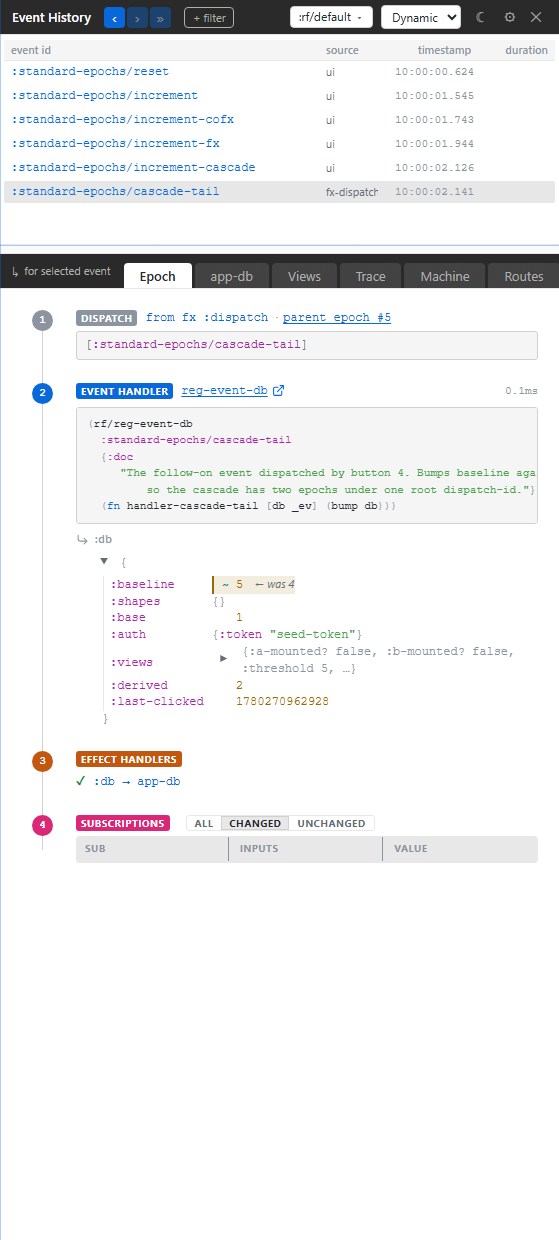Select the :standard-epochs/increment event row
This screenshot has height=1240, width=559.
tap(279, 96)
